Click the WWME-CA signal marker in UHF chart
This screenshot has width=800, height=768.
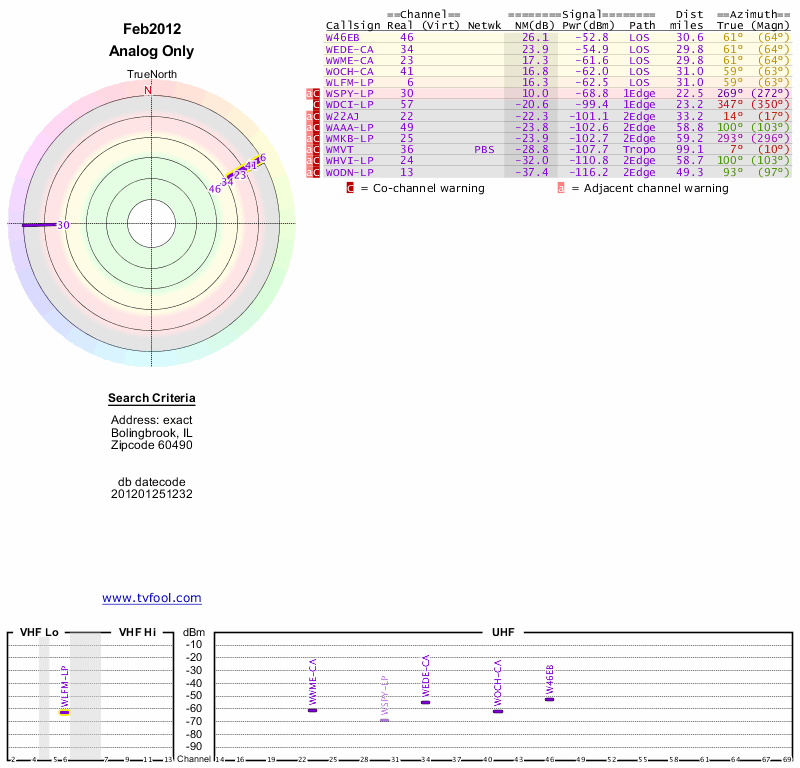(312, 710)
